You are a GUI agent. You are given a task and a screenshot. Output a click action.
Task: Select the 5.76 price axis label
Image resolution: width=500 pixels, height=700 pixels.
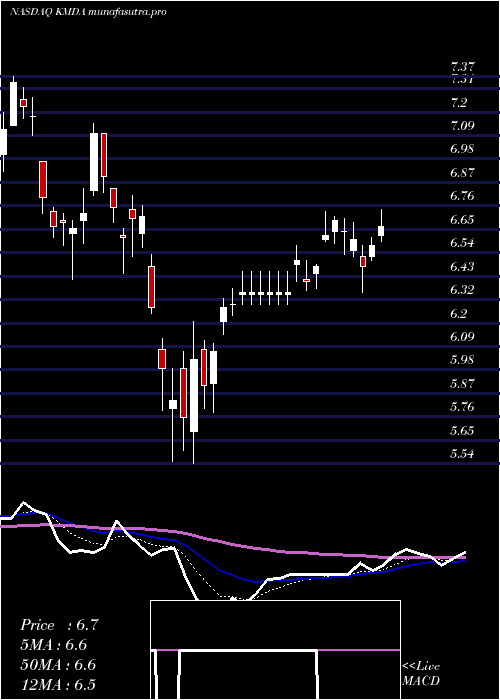click(462, 407)
